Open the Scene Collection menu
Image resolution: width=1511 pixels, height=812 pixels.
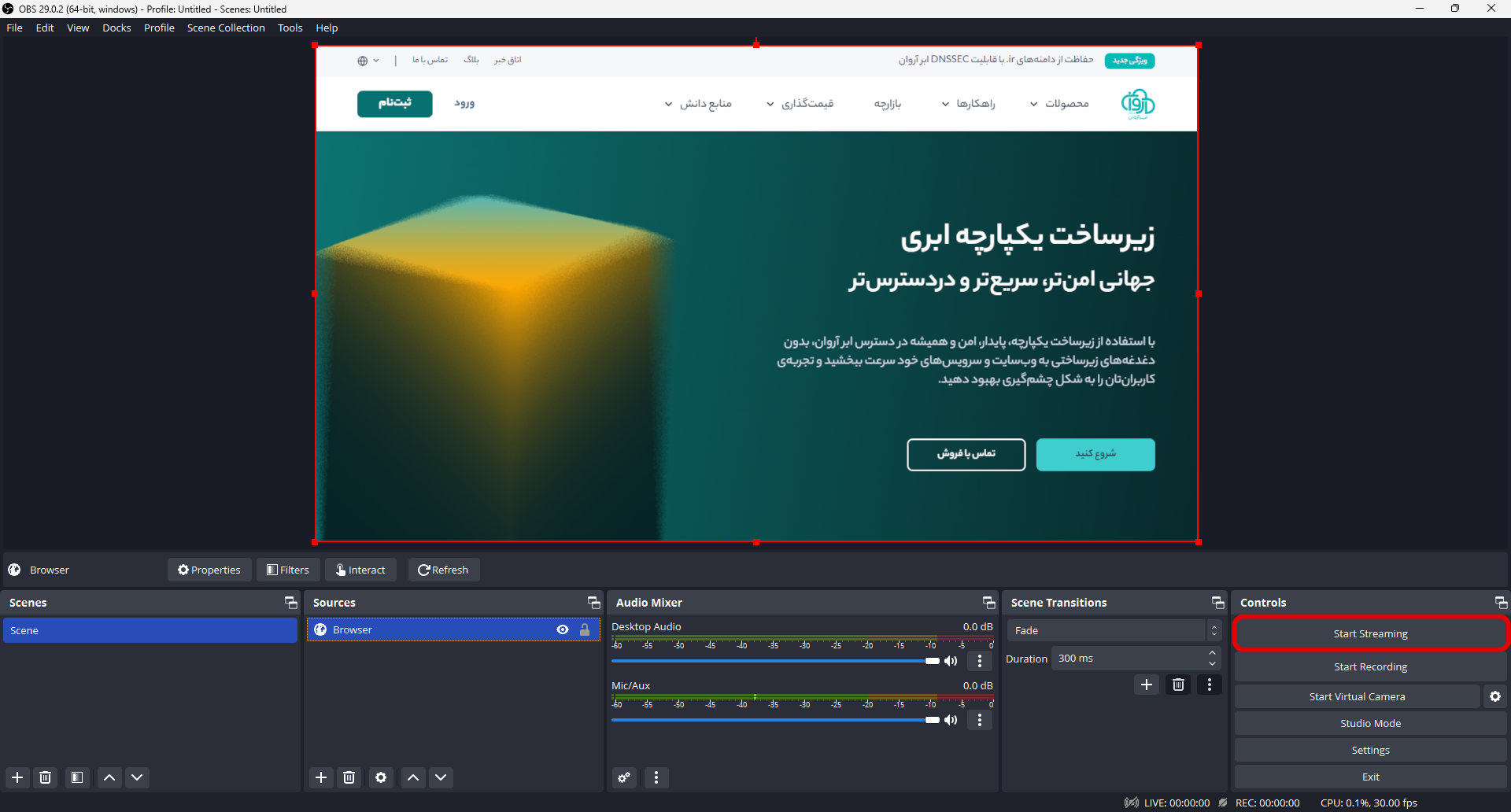[x=226, y=28]
